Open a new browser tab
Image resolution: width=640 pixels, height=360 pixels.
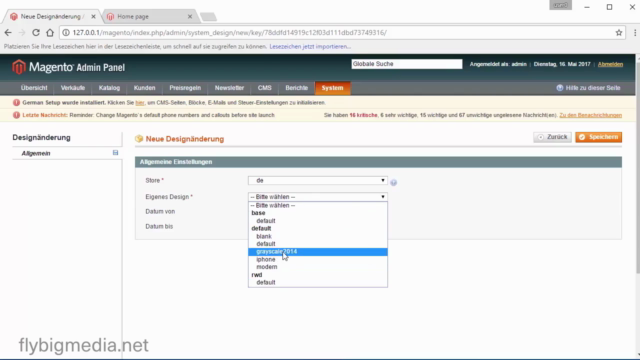point(208,17)
